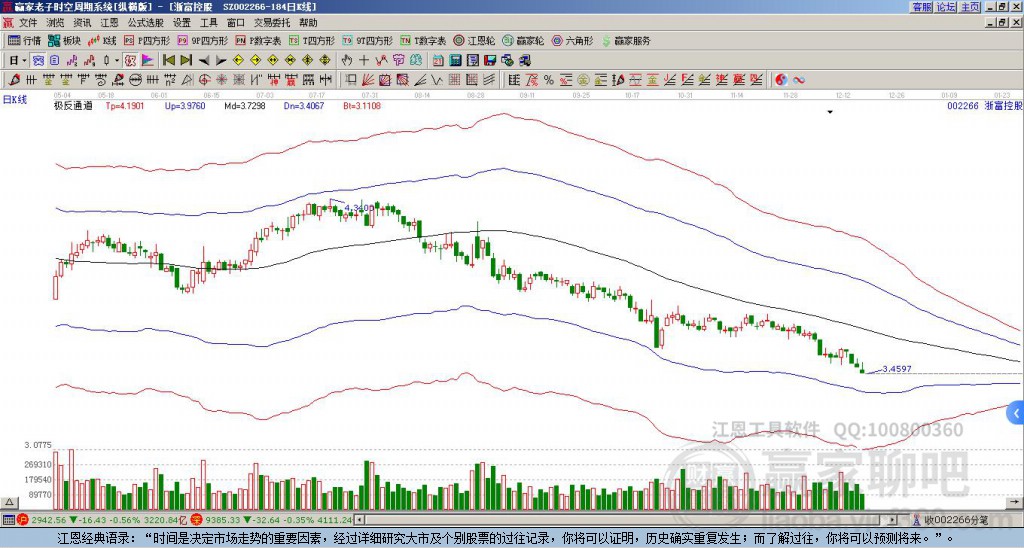
Task: Select the triangle ruler drawing tool
Action: tap(187, 80)
